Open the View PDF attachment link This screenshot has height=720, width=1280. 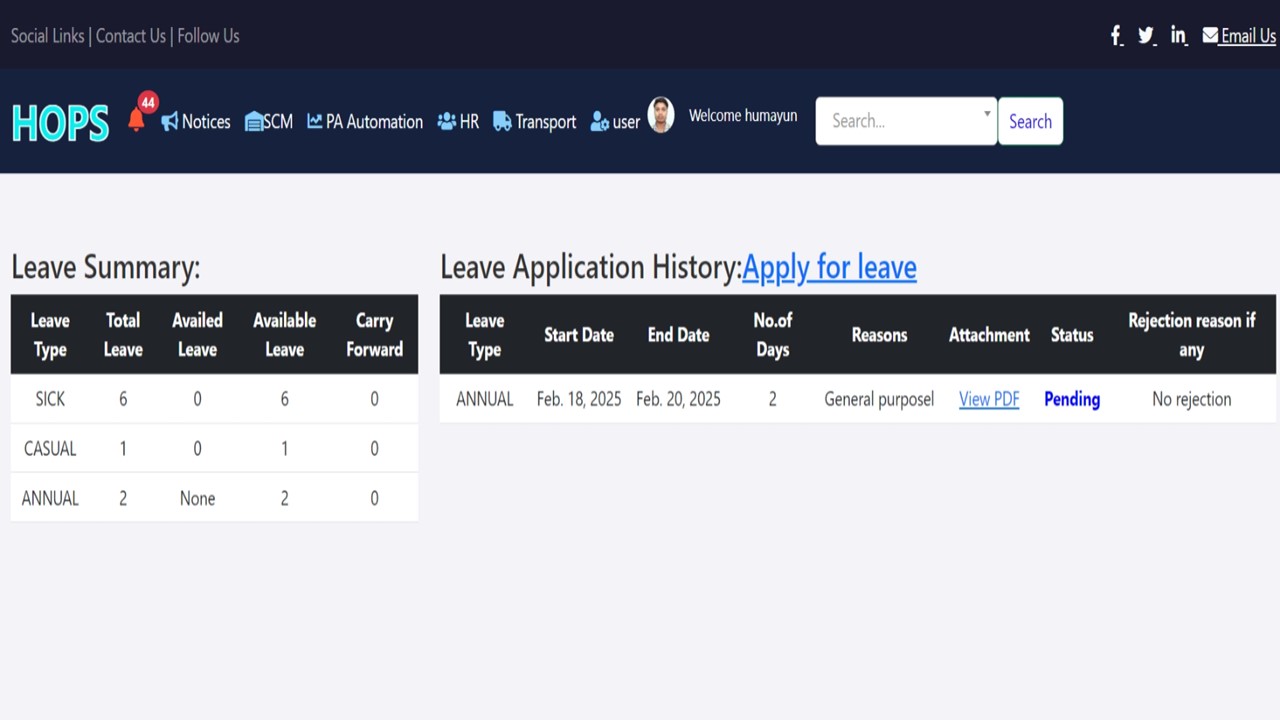[989, 399]
